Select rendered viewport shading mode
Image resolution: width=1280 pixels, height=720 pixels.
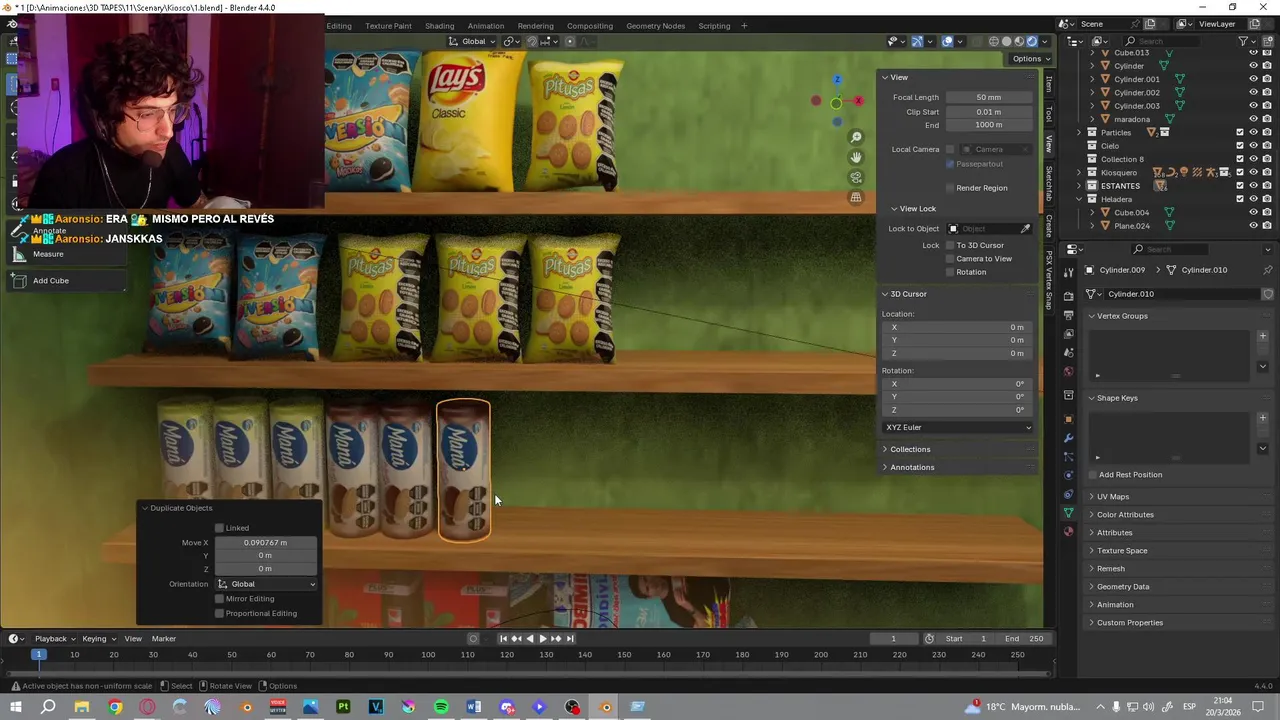(x=1032, y=41)
